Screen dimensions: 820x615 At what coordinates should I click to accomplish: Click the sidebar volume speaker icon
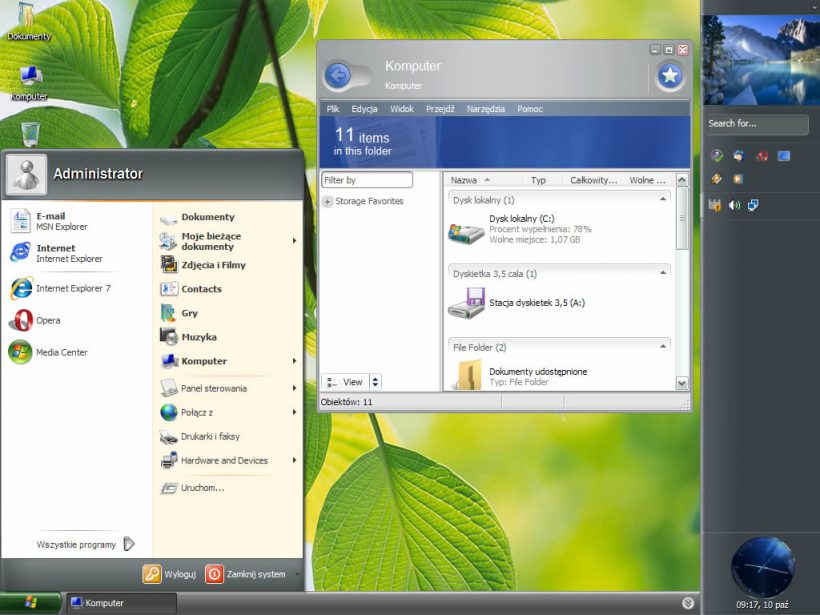click(x=734, y=205)
